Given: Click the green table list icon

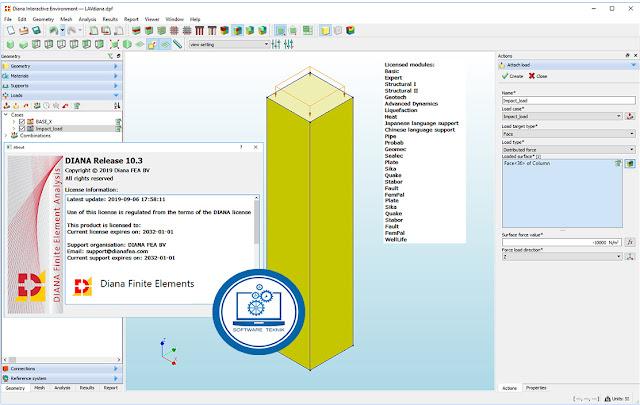Looking at the screenshot, I should click(307, 30).
